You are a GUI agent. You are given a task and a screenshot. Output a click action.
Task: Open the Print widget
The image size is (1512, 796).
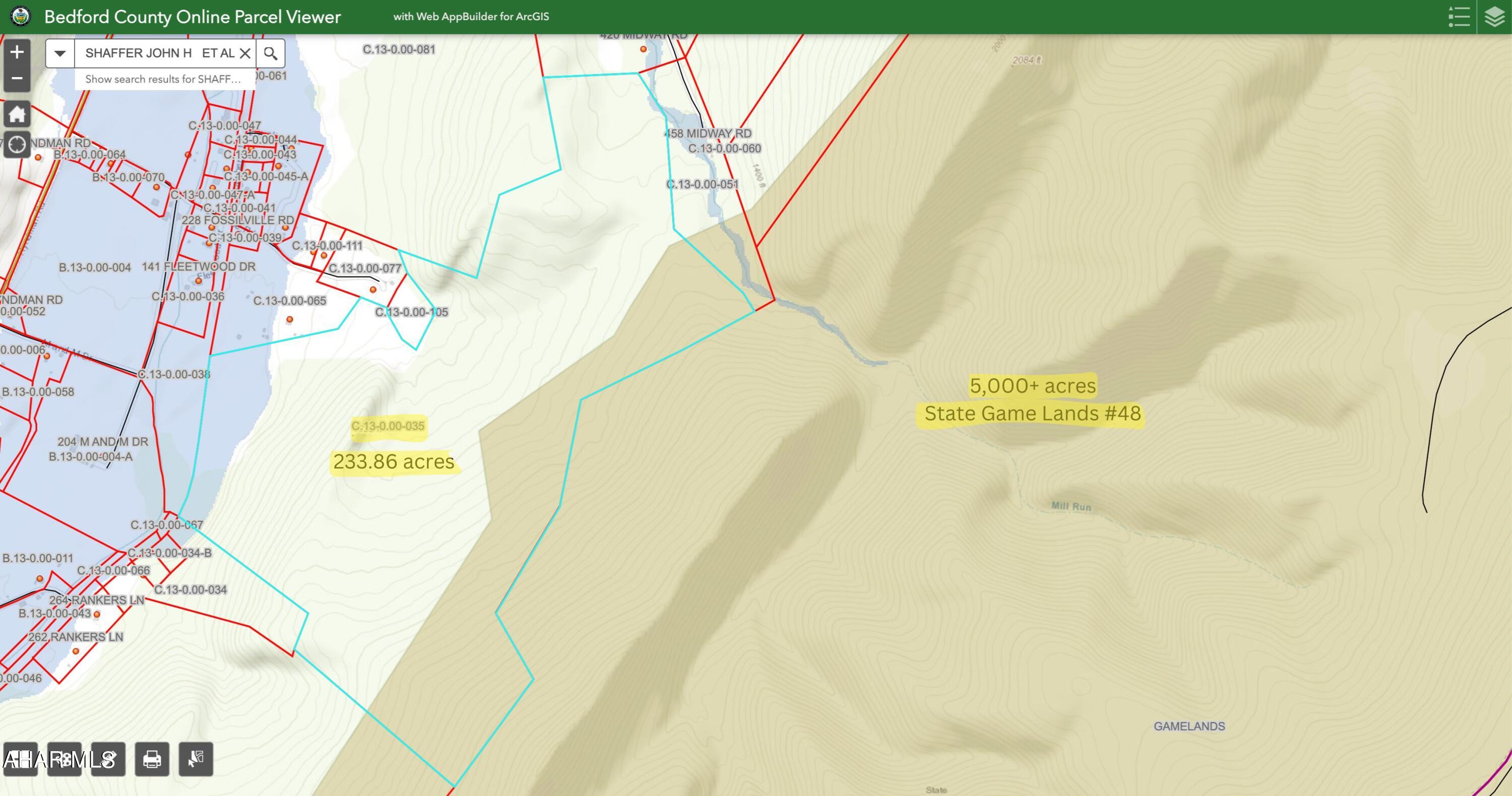pos(152,759)
